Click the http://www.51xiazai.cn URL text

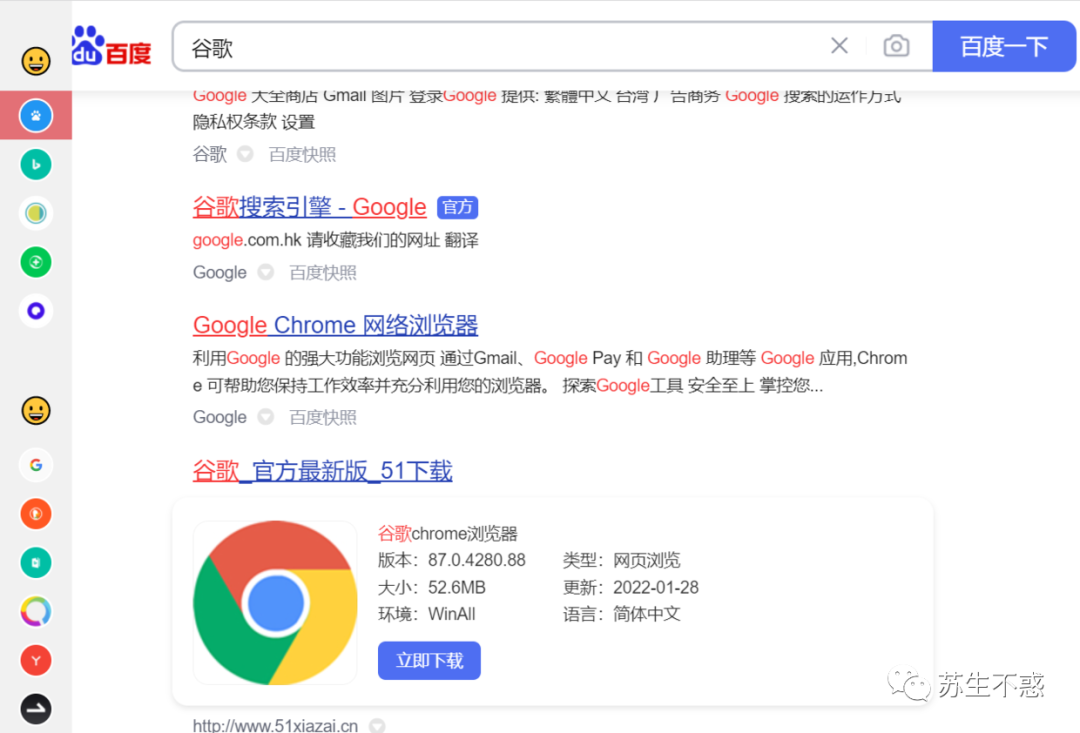coord(276,725)
